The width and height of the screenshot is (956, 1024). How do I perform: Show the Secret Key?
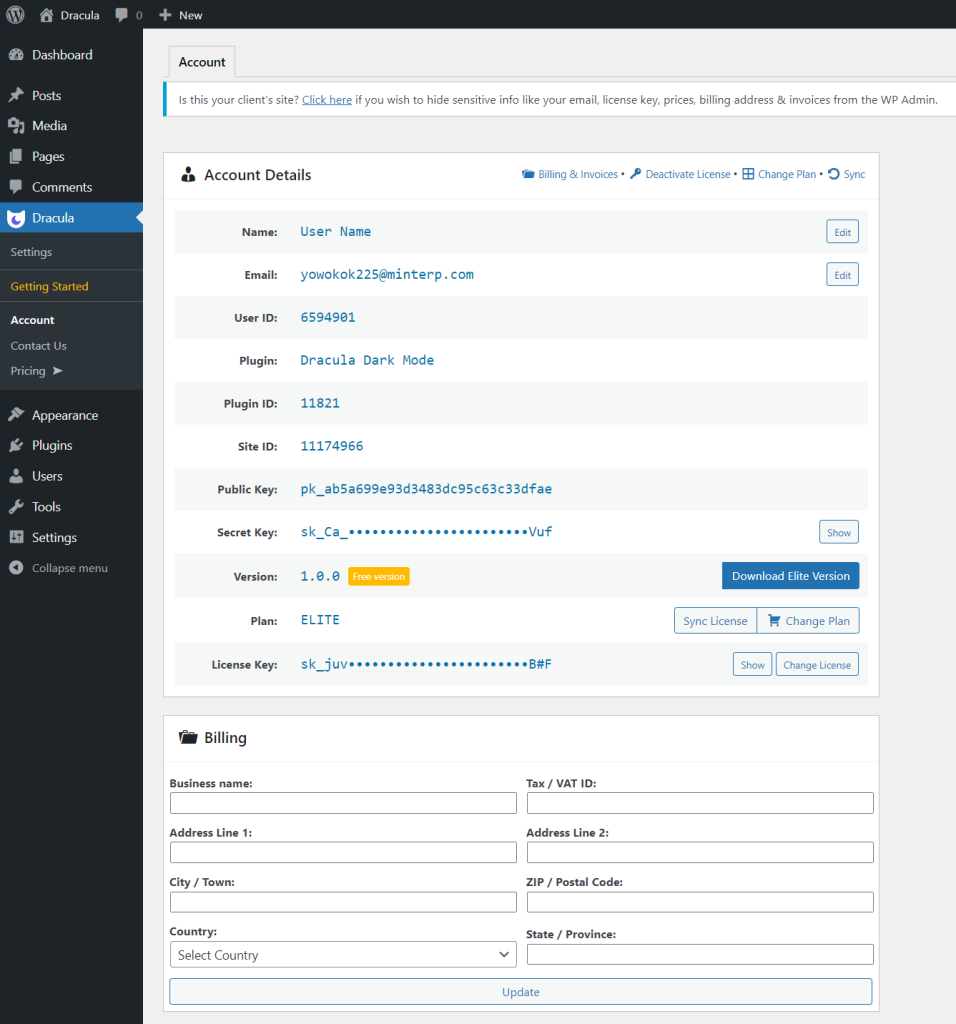point(839,532)
